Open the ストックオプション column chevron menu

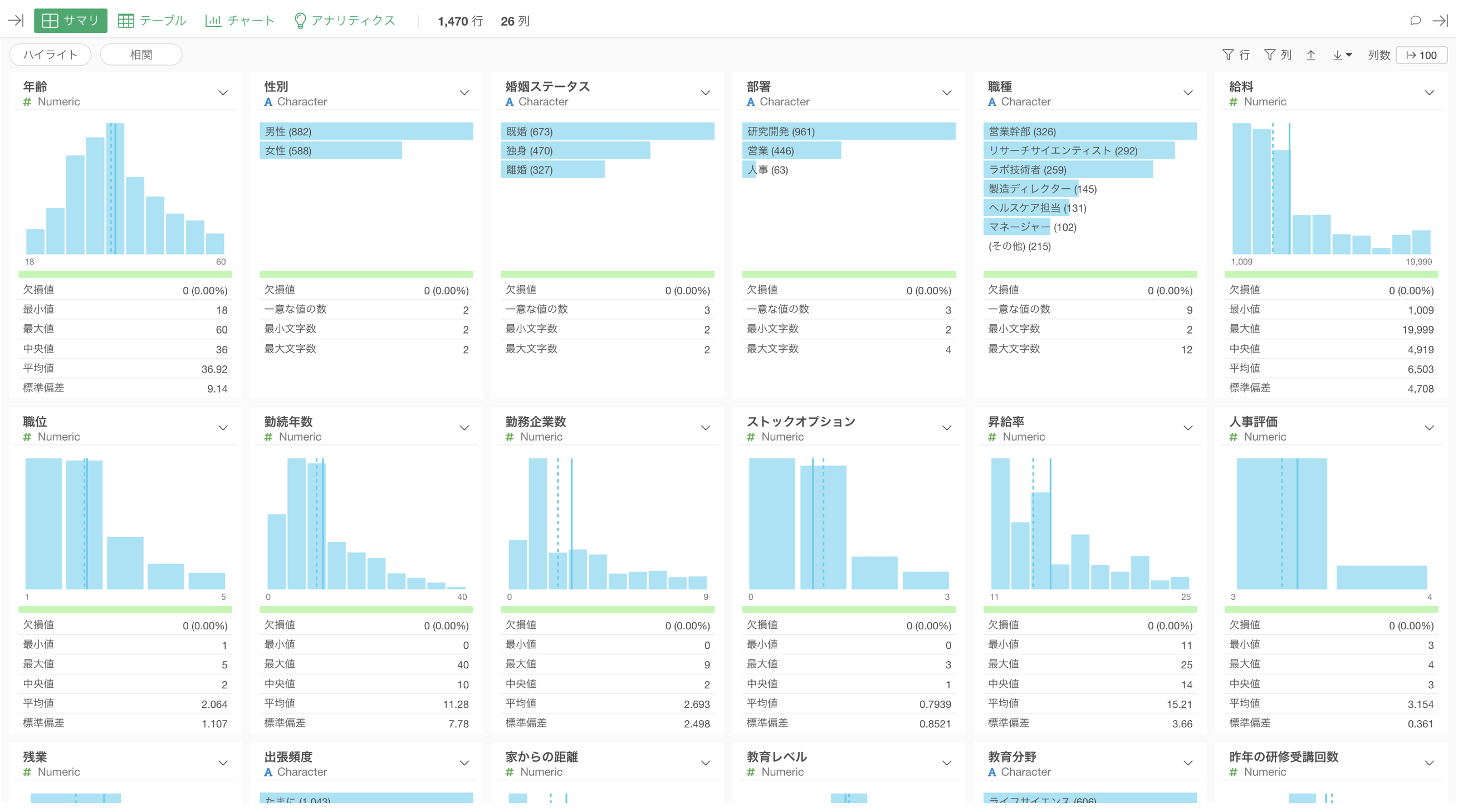click(946, 428)
